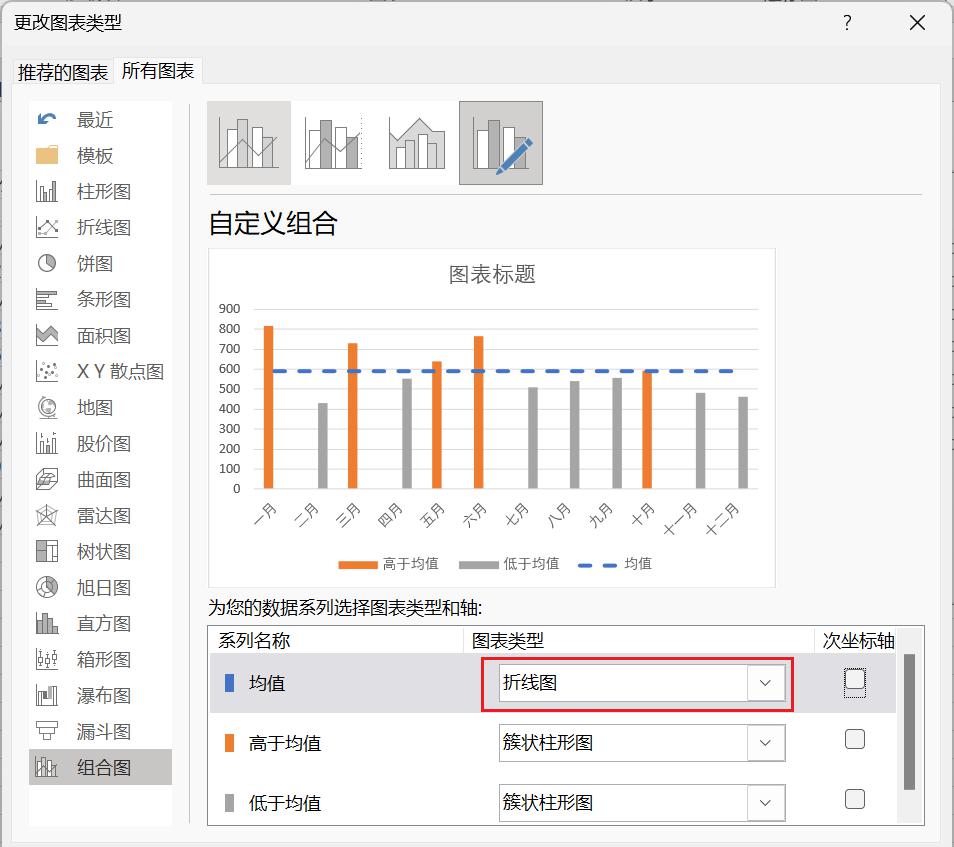Choose the 柱形图 column chart category
The width and height of the screenshot is (954, 847).
click(x=100, y=191)
